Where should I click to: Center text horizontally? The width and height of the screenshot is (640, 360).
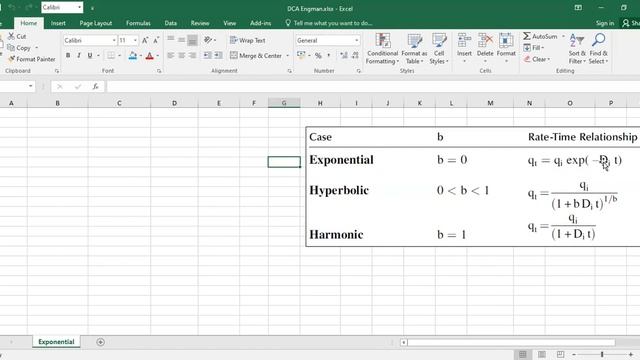(182, 56)
